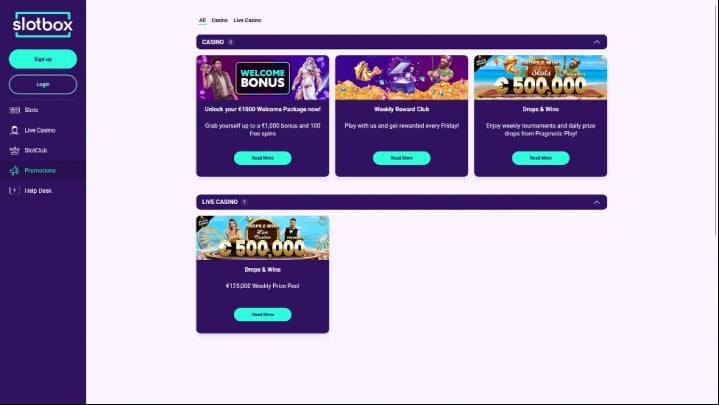The width and height of the screenshot is (719, 405).
Task: Open the Welcome Bonus banner image
Action: pos(263,78)
